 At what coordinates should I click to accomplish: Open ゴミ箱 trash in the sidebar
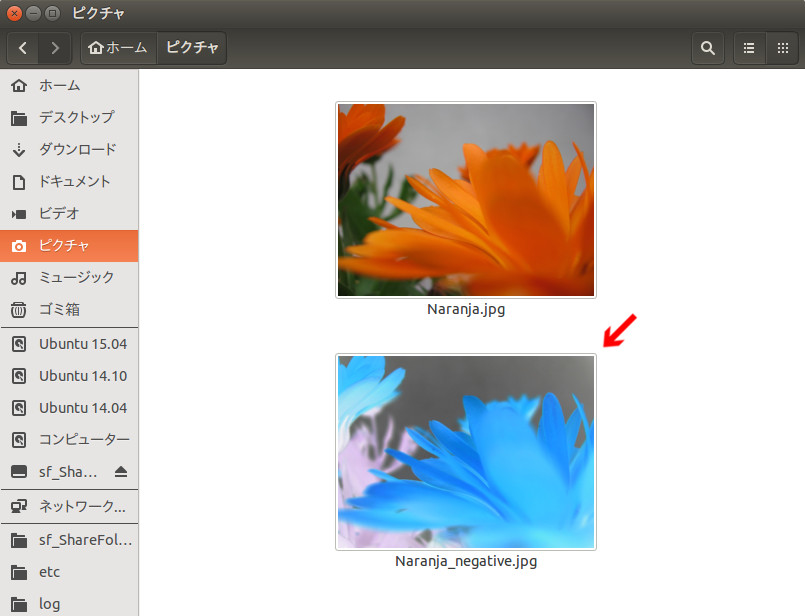[69, 310]
